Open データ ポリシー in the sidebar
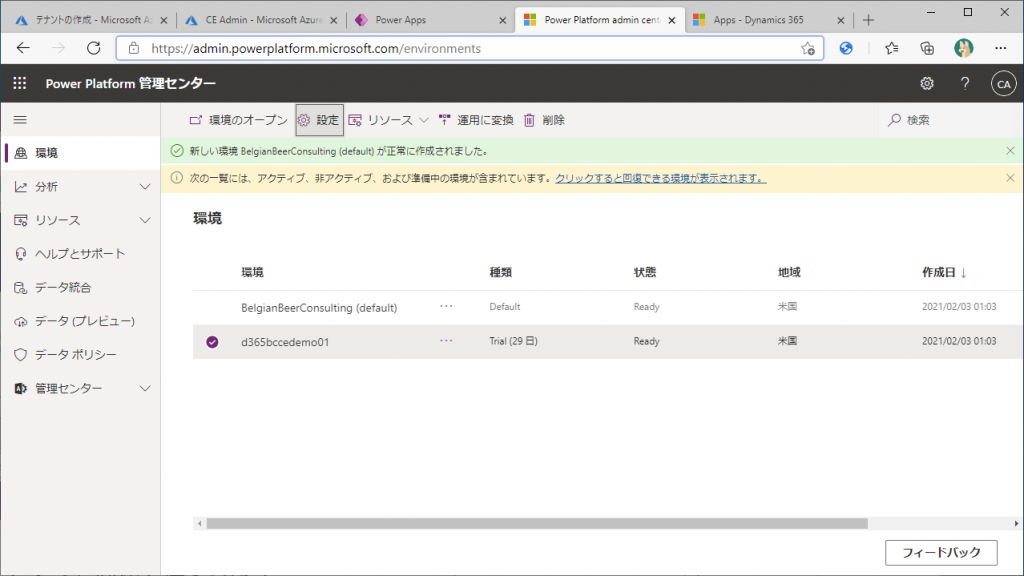Image resolution: width=1024 pixels, height=576 pixels. pos(80,355)
